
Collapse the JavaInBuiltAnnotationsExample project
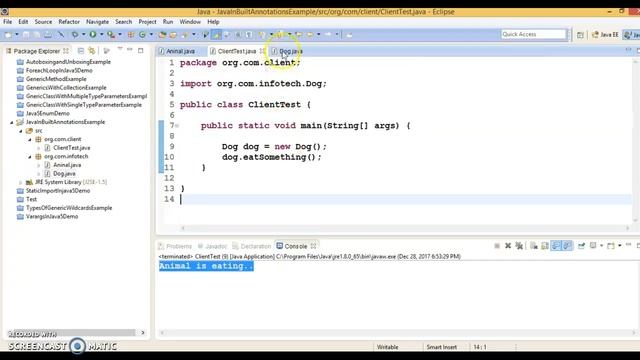tap(12, 122)
